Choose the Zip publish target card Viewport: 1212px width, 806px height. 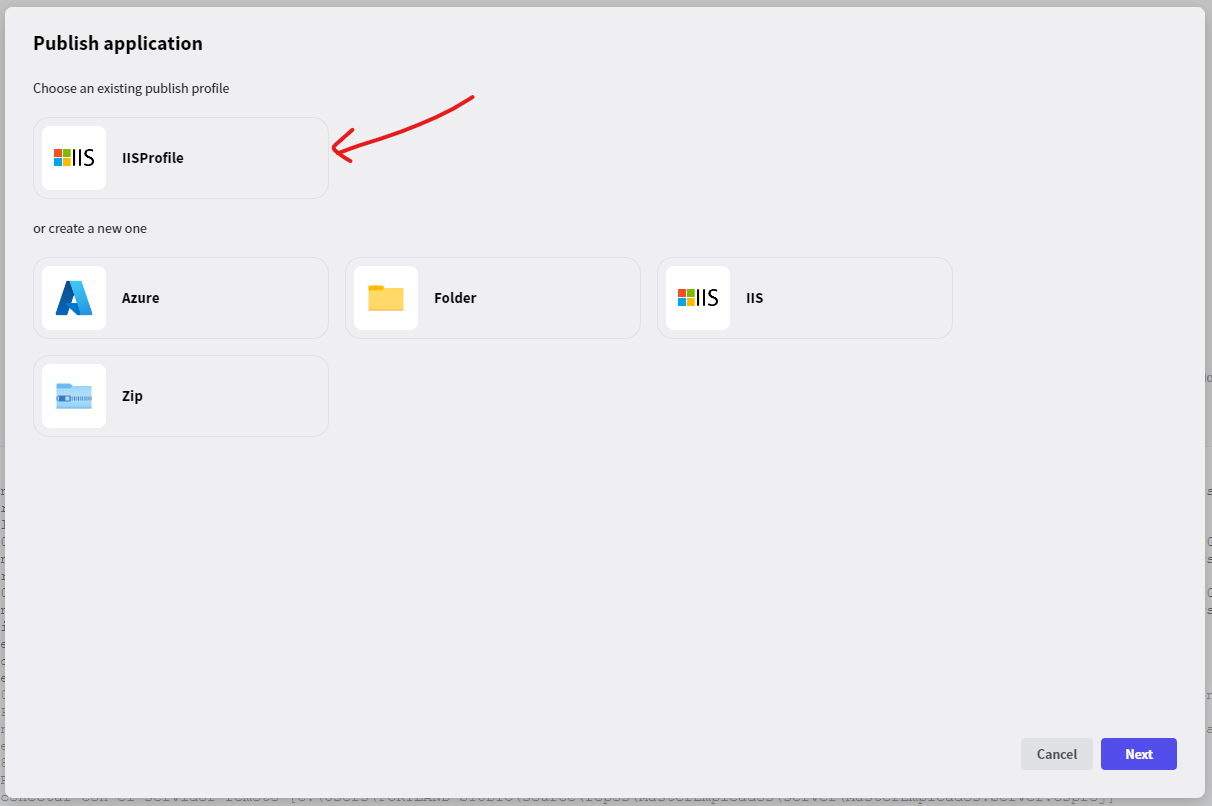(x=181, y=396)
